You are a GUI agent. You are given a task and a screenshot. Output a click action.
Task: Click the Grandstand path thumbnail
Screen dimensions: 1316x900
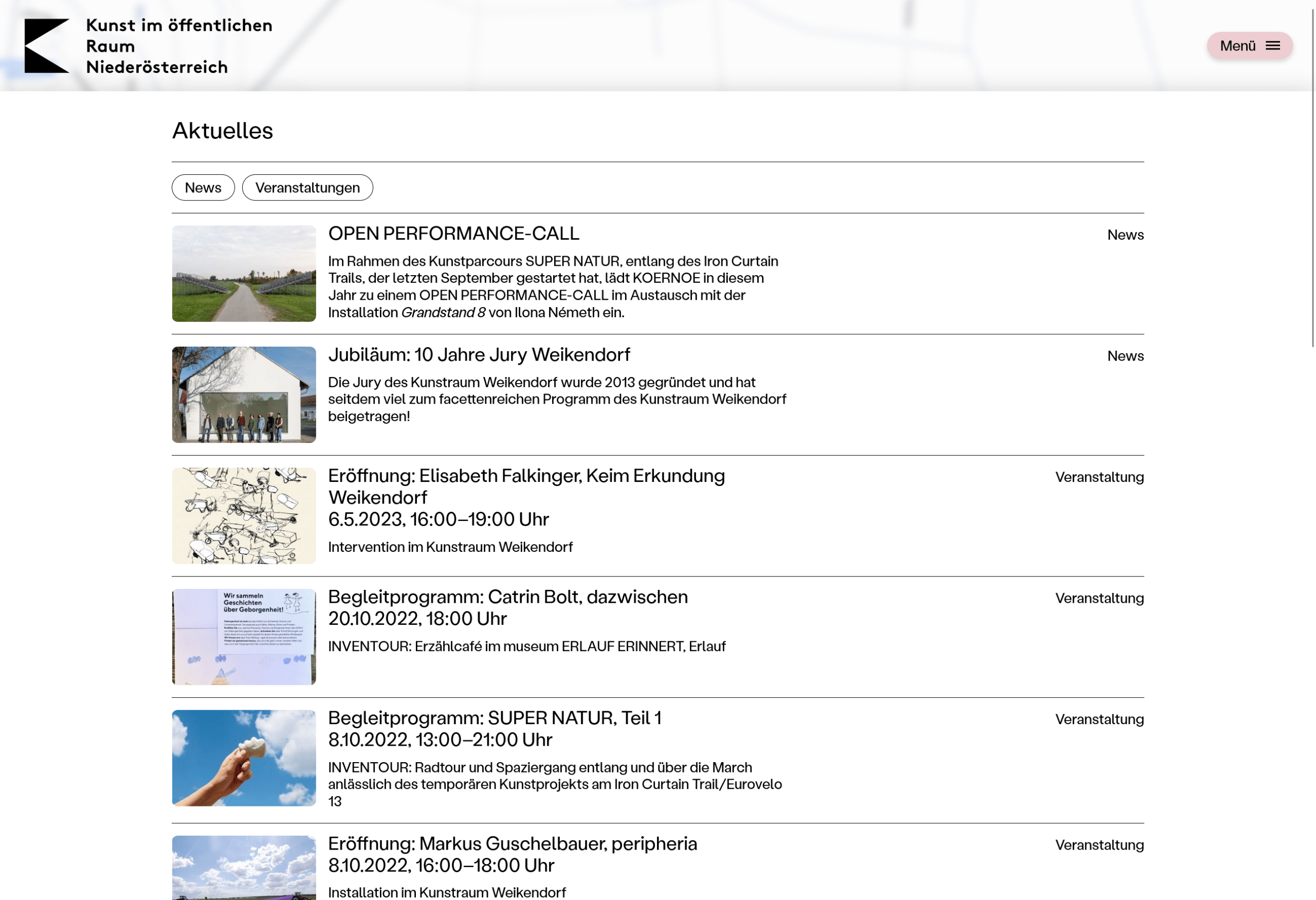pos(244,274)
